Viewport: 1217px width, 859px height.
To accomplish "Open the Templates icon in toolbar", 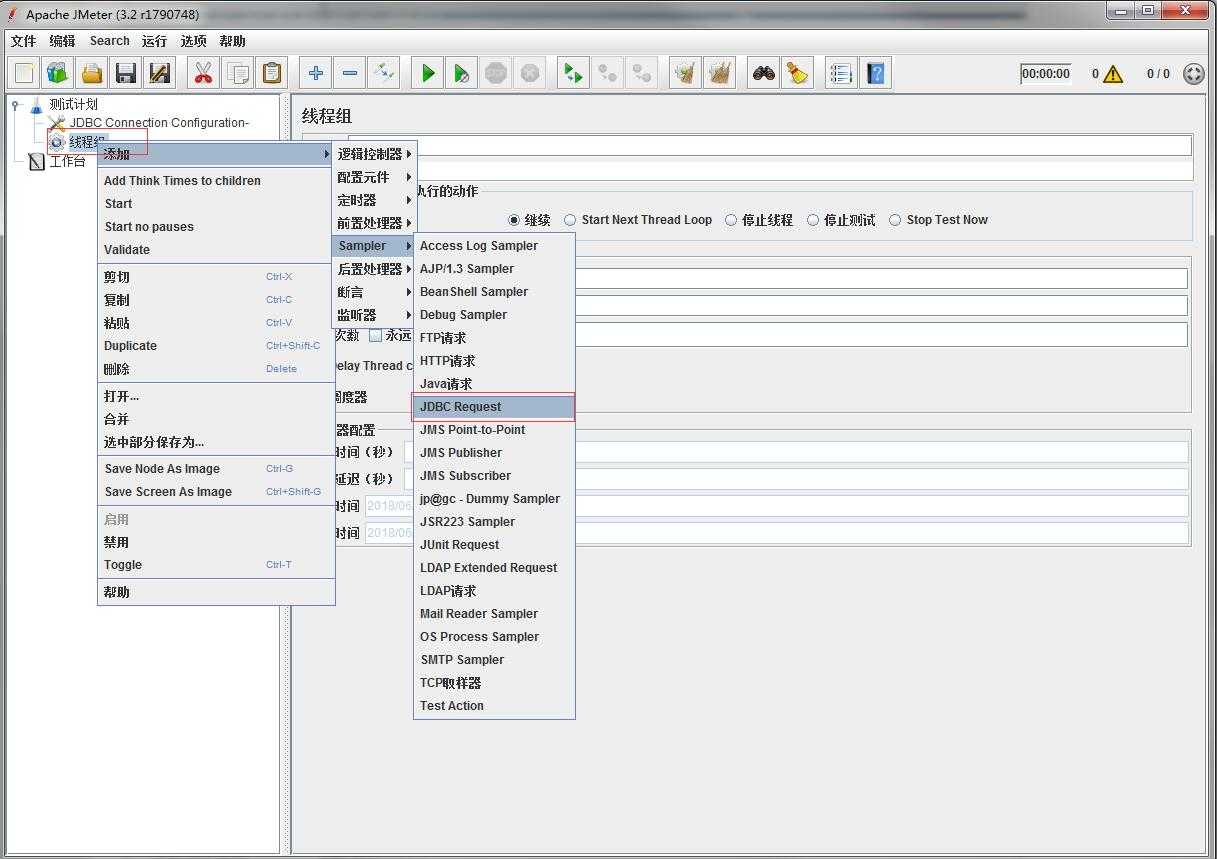I will pyautogui.click(x=58, y=73).
